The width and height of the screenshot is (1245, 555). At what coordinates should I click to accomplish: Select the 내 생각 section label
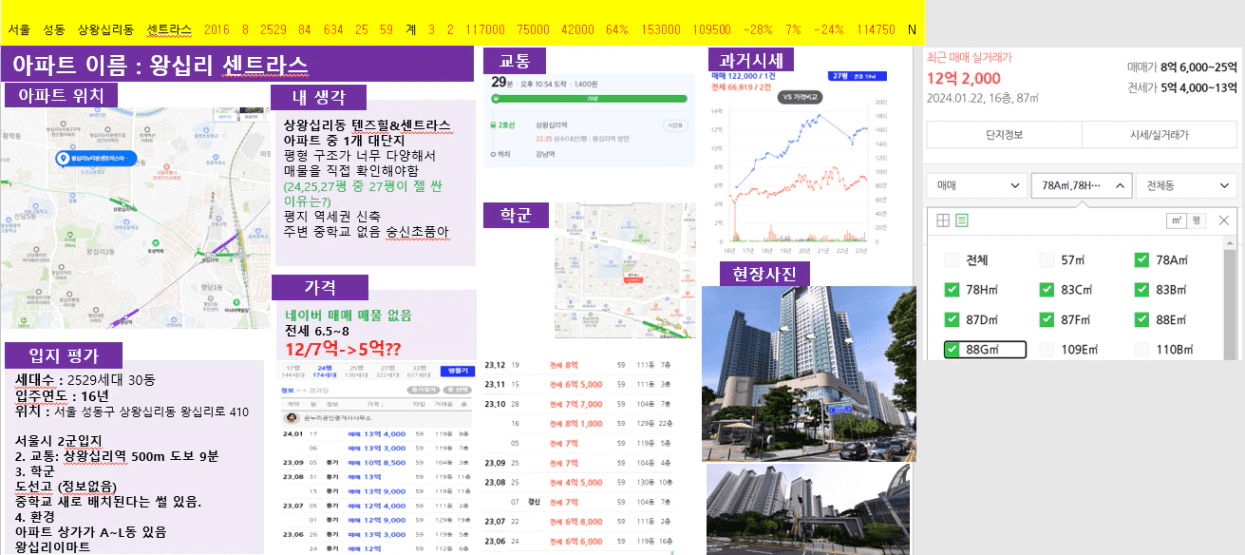(x=319, y=97)
